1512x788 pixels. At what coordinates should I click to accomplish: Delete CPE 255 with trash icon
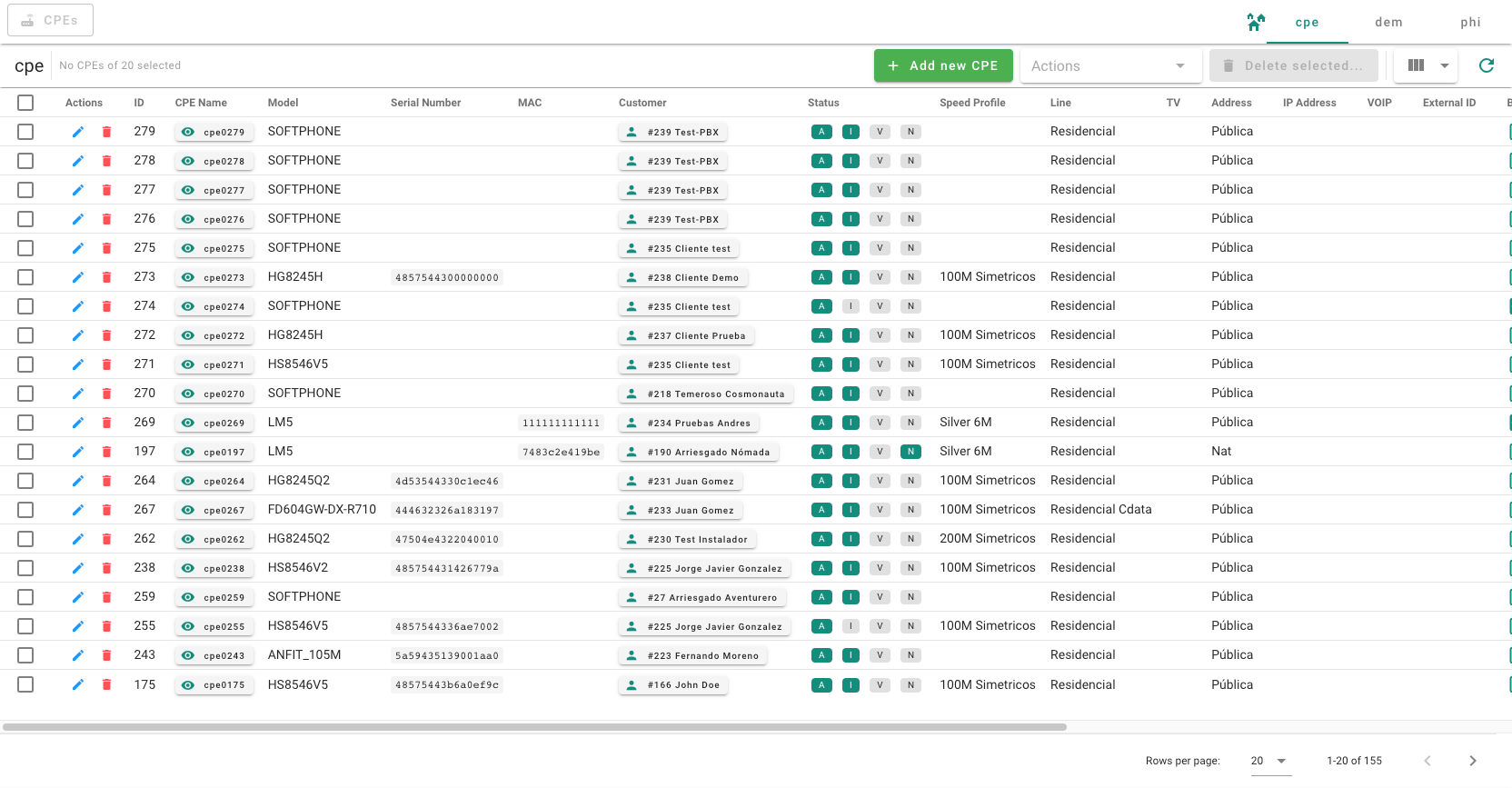106,626
